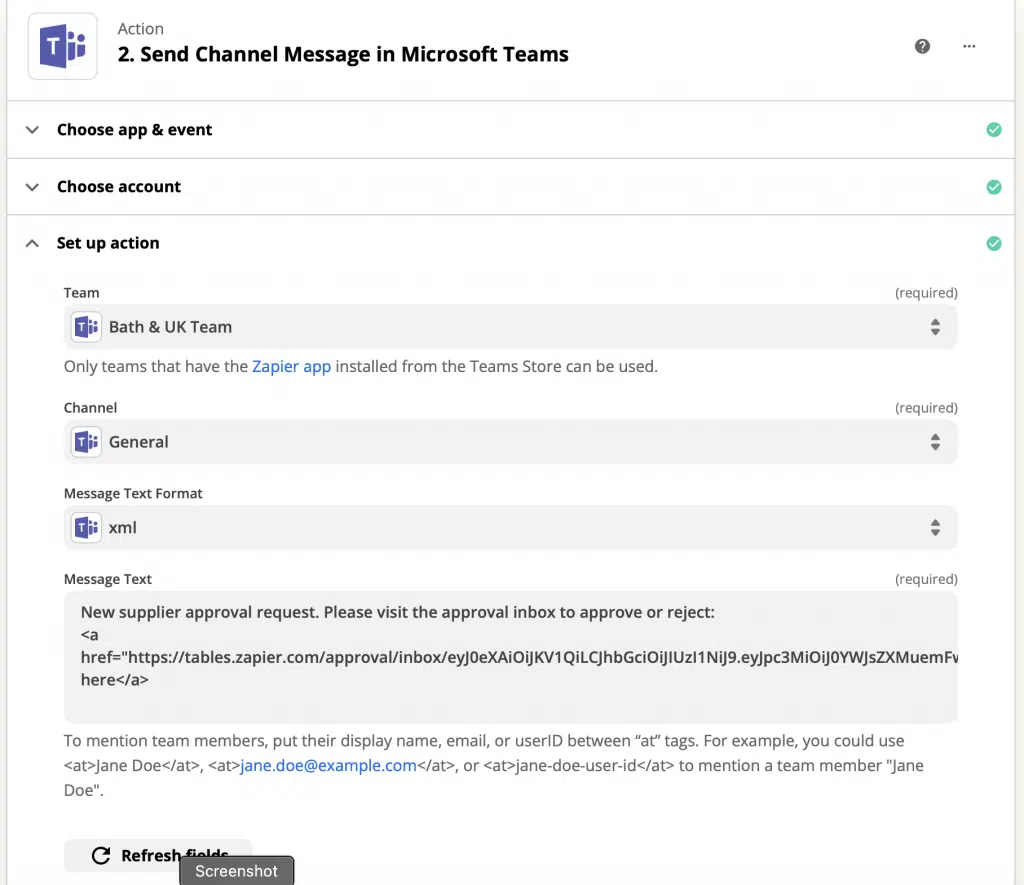Screen dimensions: 1024x885
Task: Click the jane.doe@example.com link
Action: click(328, 765)
